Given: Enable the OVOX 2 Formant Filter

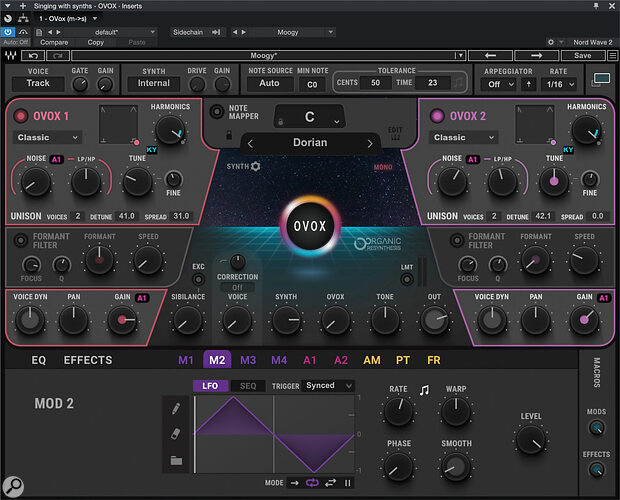Looking at the screenshot, I should click(457, 240).
